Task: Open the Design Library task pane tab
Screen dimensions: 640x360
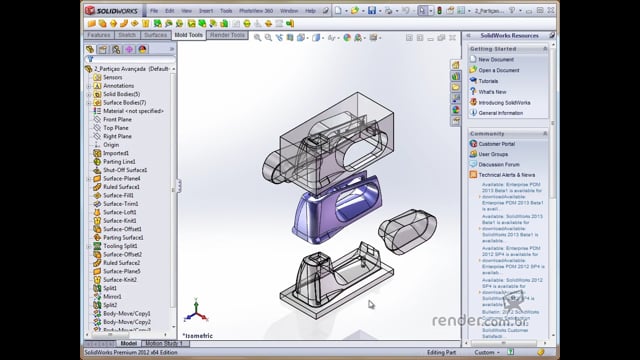Action: pos(456,76)
